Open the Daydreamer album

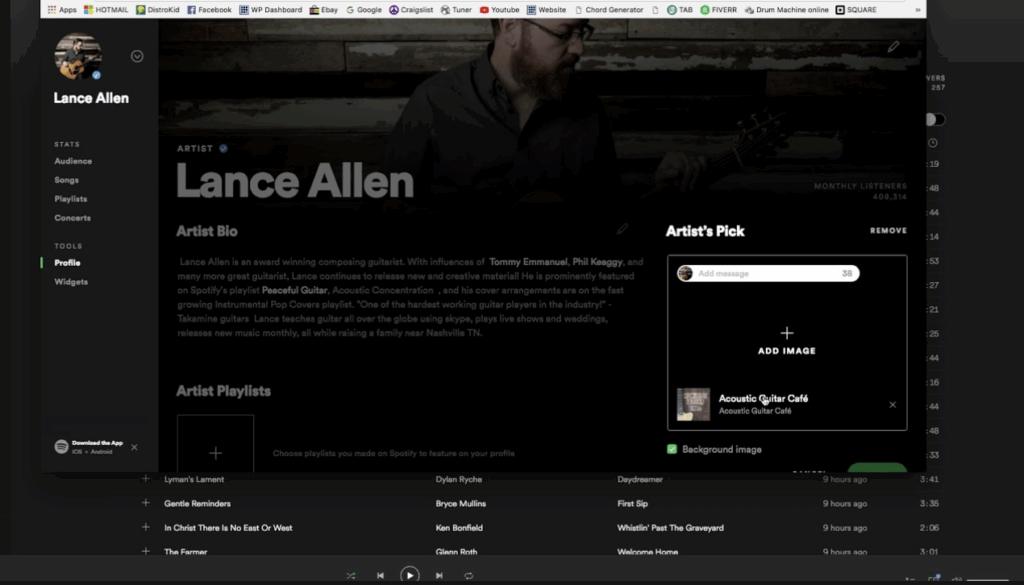[x=640, y=479]
